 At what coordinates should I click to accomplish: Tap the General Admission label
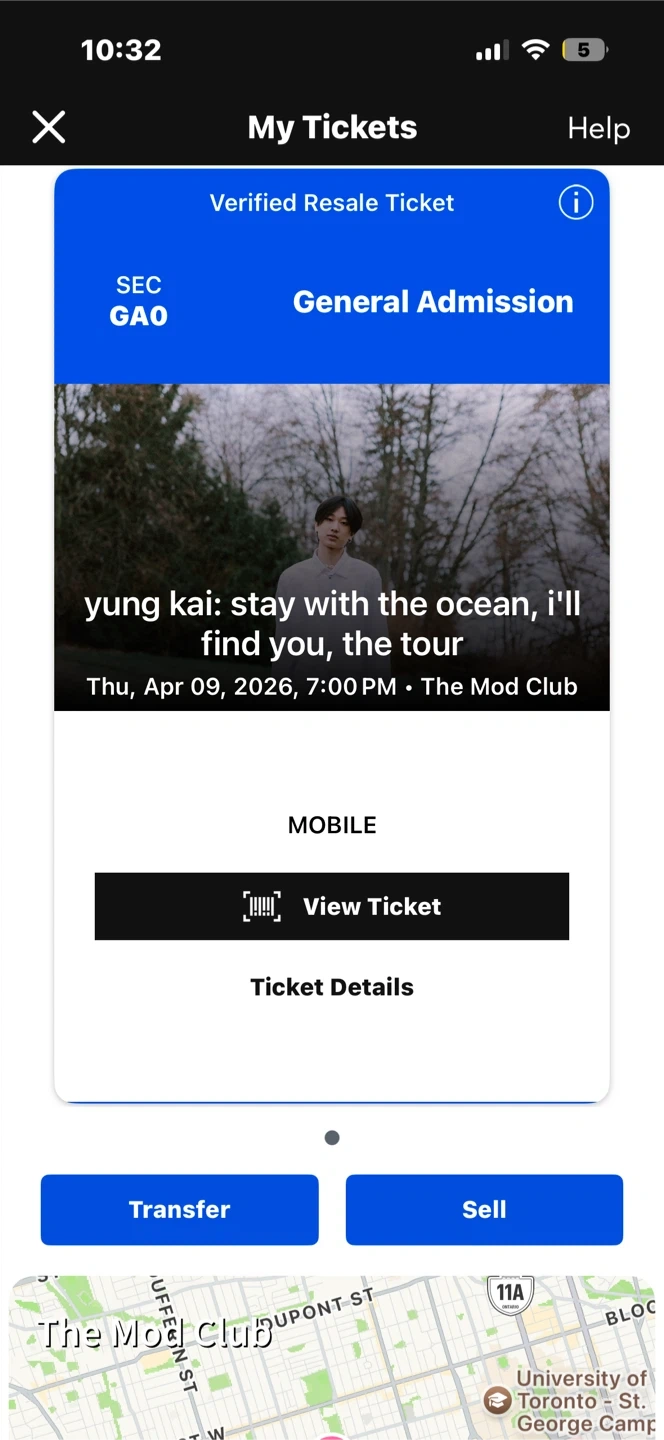pyautogui.click(x=433, y=302)
